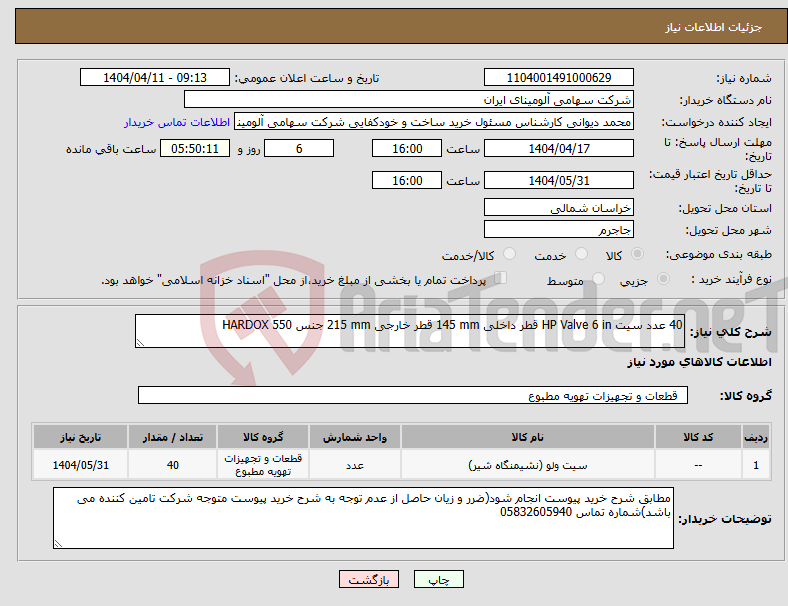The image size is (788, 606).
Task: Click the تاریخ نیاز column header
Action: point(80,437)
